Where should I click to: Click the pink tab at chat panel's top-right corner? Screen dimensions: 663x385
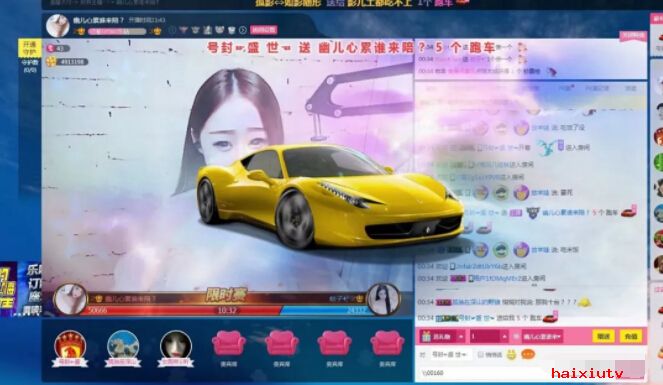click(633, 36)
